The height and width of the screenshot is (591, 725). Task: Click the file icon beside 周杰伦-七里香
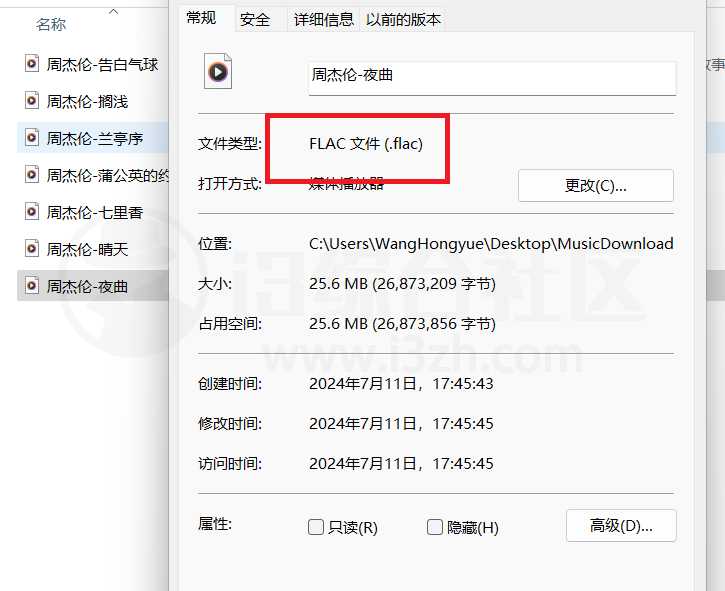(31, 211)
